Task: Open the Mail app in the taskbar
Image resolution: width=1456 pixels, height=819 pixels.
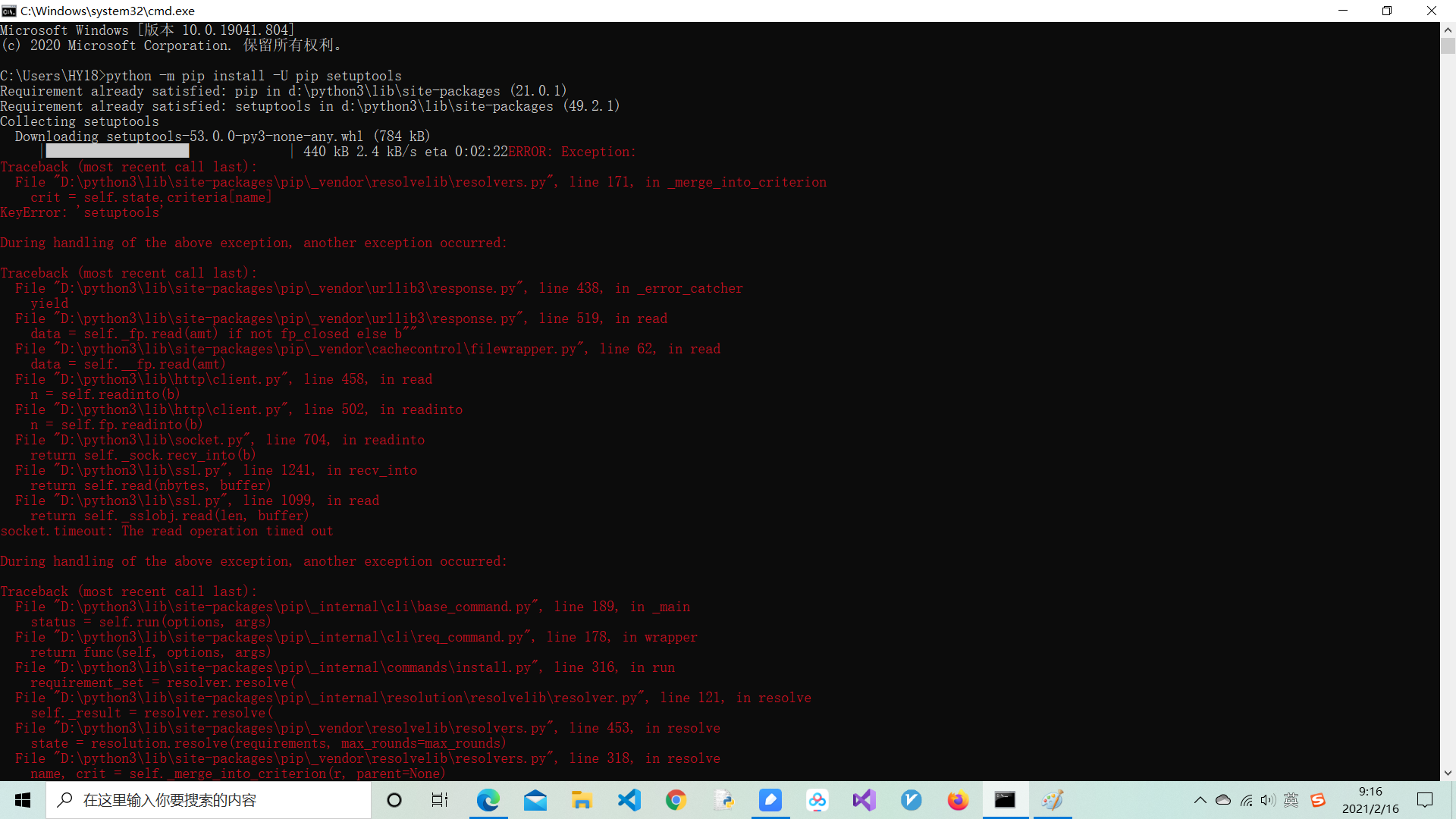Action: [x=535, y=800]
